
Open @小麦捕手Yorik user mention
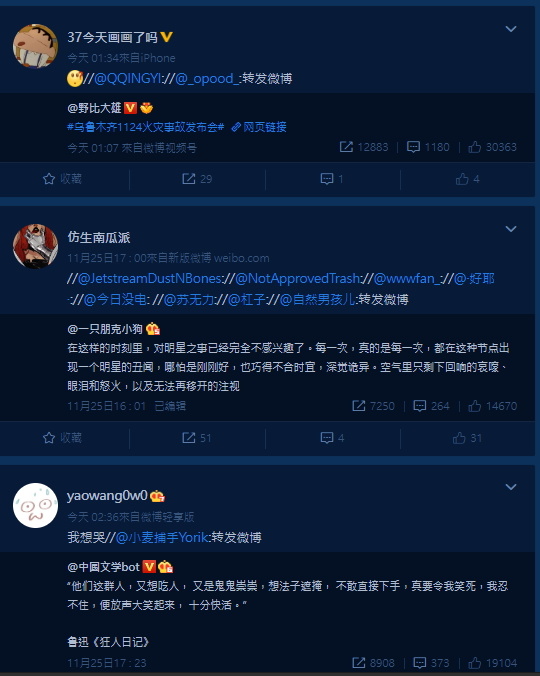(x=162, y=538)
